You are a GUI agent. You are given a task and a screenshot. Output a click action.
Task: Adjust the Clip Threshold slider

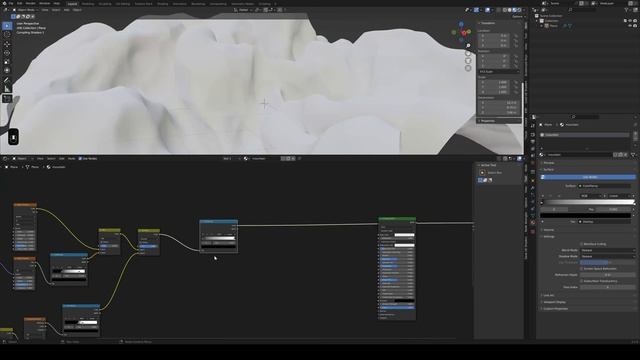[x=607, y=262]
